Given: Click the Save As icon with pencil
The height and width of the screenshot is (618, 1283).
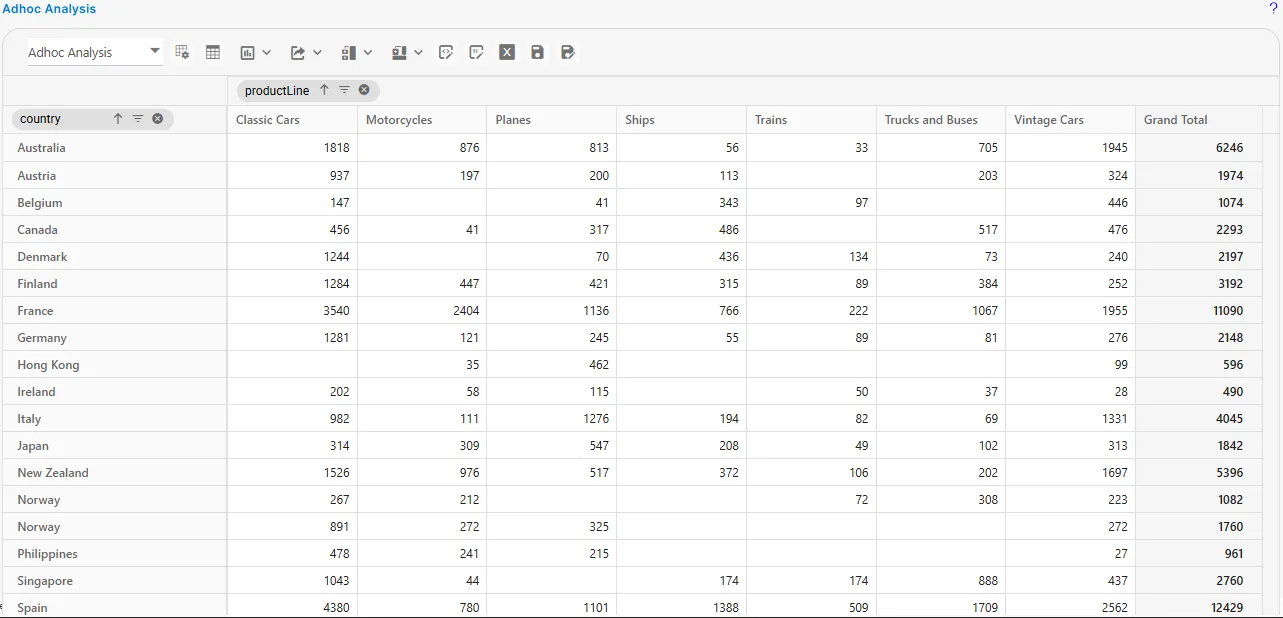Looking at the screenshot, I should [x=568, y=52].
